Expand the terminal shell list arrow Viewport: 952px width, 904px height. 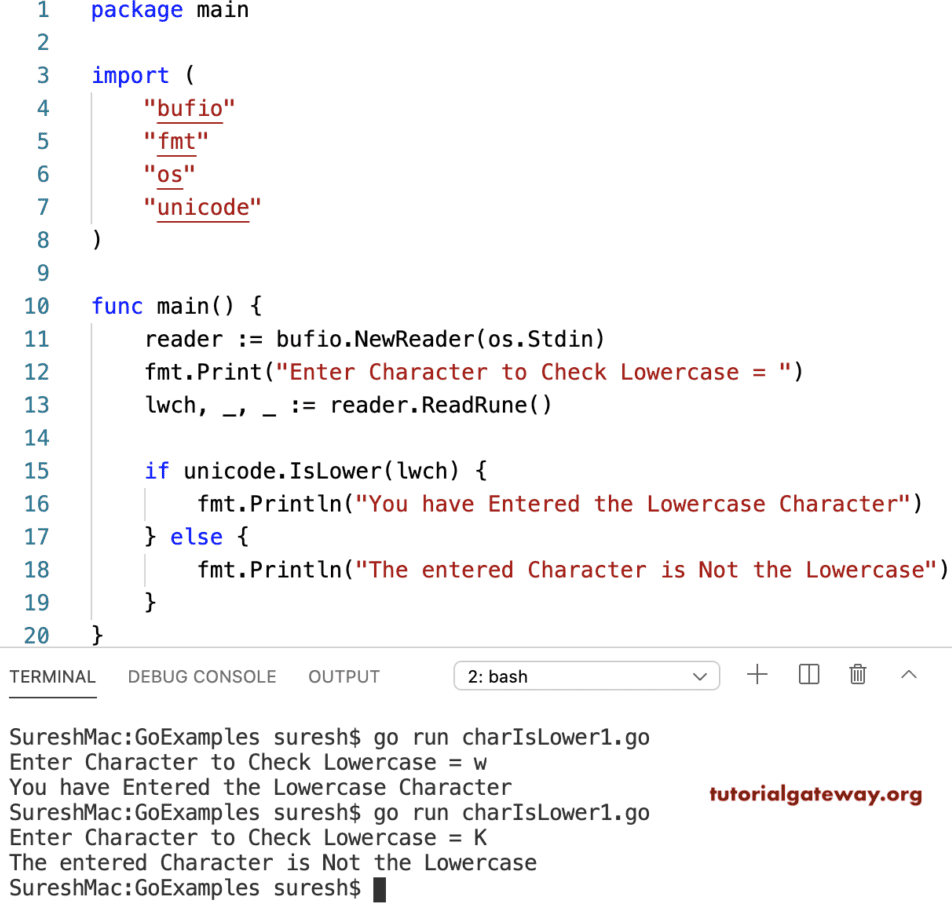[x=700, y=676]
